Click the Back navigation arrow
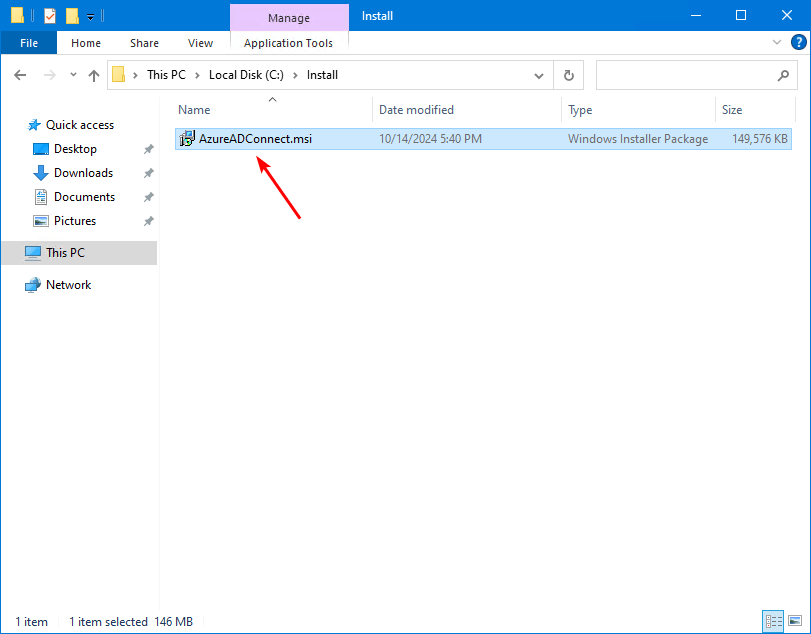The image size is (811, 634). tap(20, 75)
